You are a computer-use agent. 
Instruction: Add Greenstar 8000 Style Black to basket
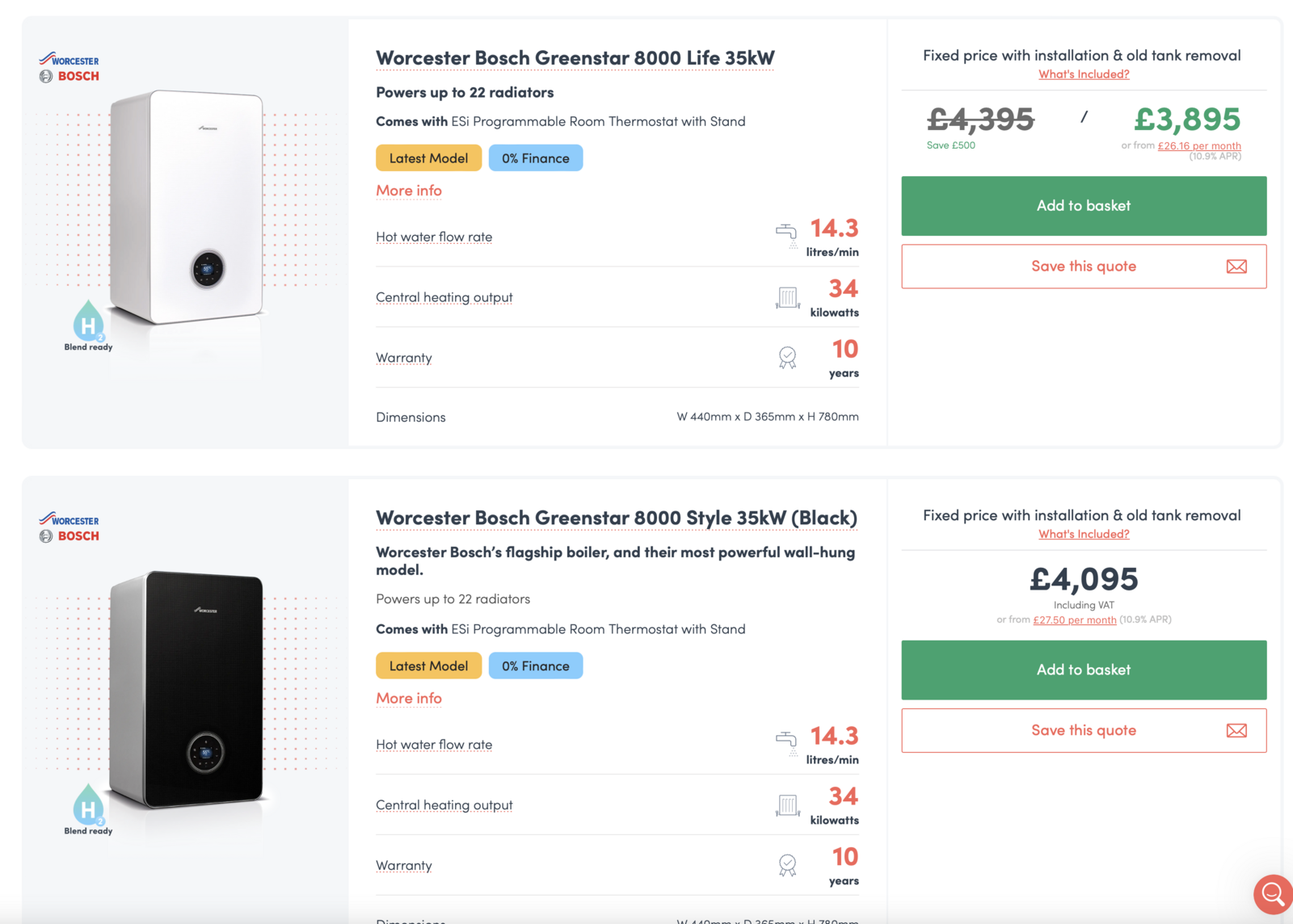pos(1084,670)
